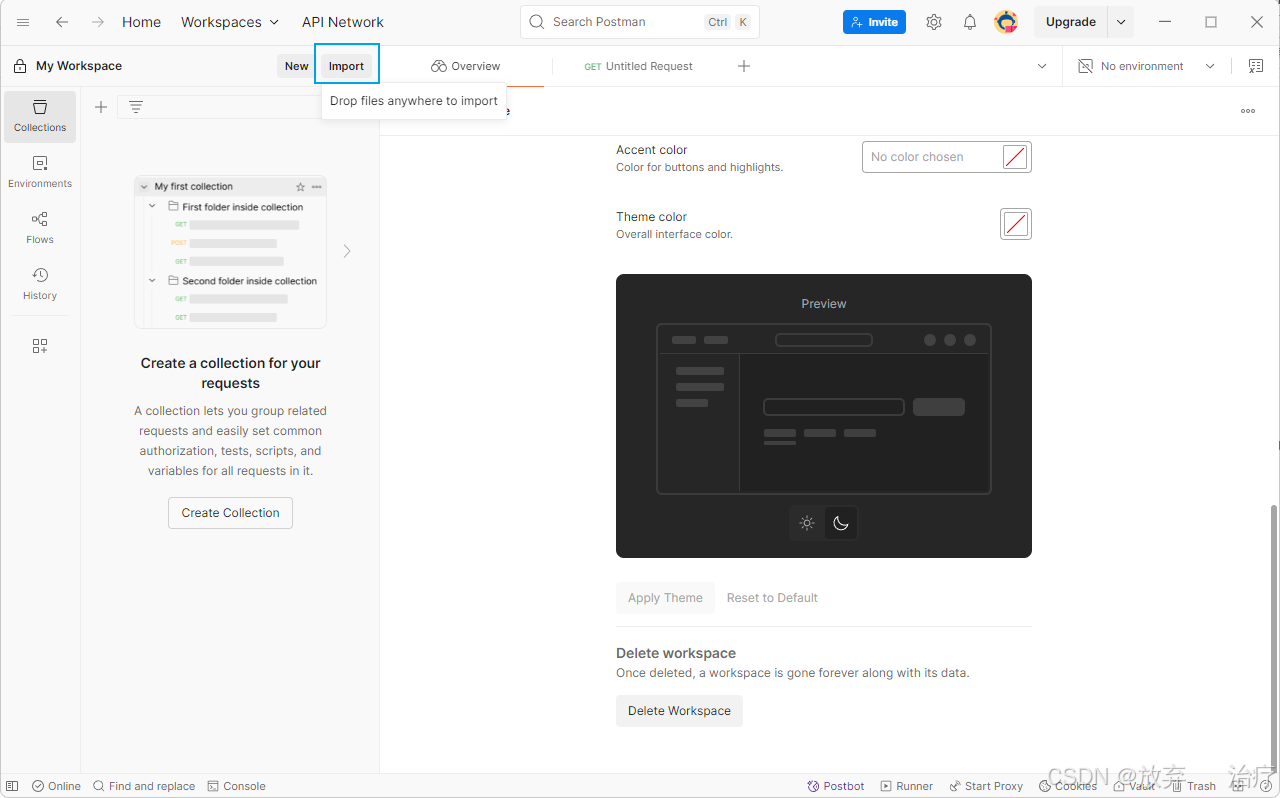Screen dimensions: 1280x798
Task: Open the Upgrade dropdown arrow
Action: coord(1121,22)
